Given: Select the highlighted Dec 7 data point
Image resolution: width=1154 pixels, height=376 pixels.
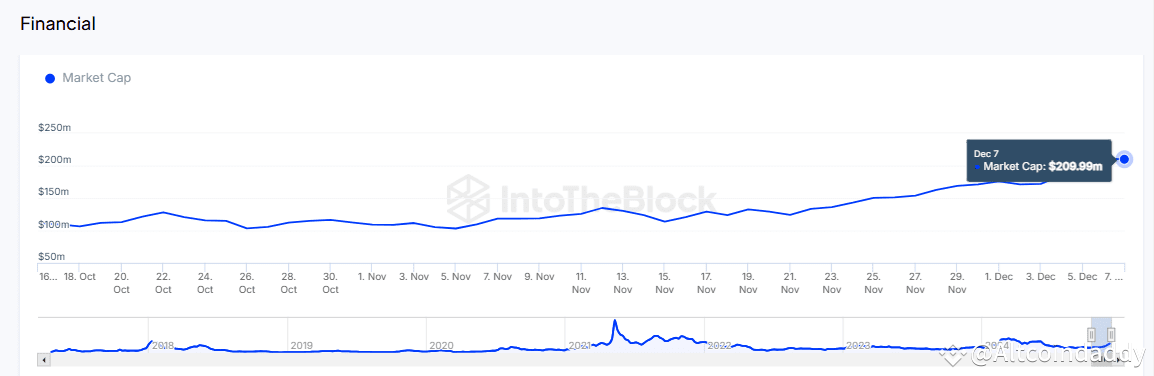Looking at the screenshot, I should tap(1124, 159).
